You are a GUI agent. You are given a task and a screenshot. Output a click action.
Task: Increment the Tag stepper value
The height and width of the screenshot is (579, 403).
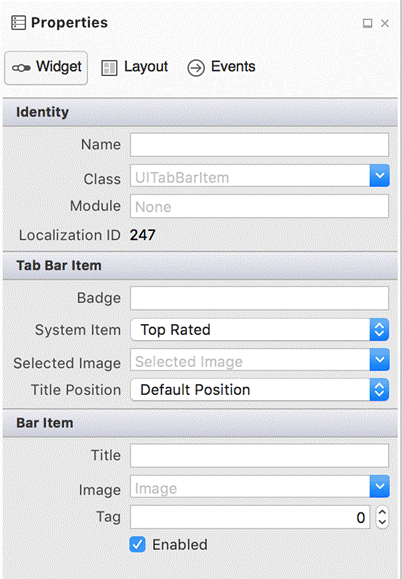coord(382,513)
